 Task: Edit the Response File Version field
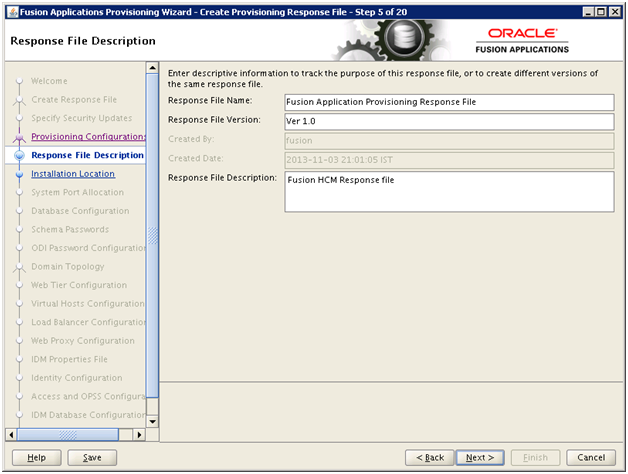[x=449, y=121]
